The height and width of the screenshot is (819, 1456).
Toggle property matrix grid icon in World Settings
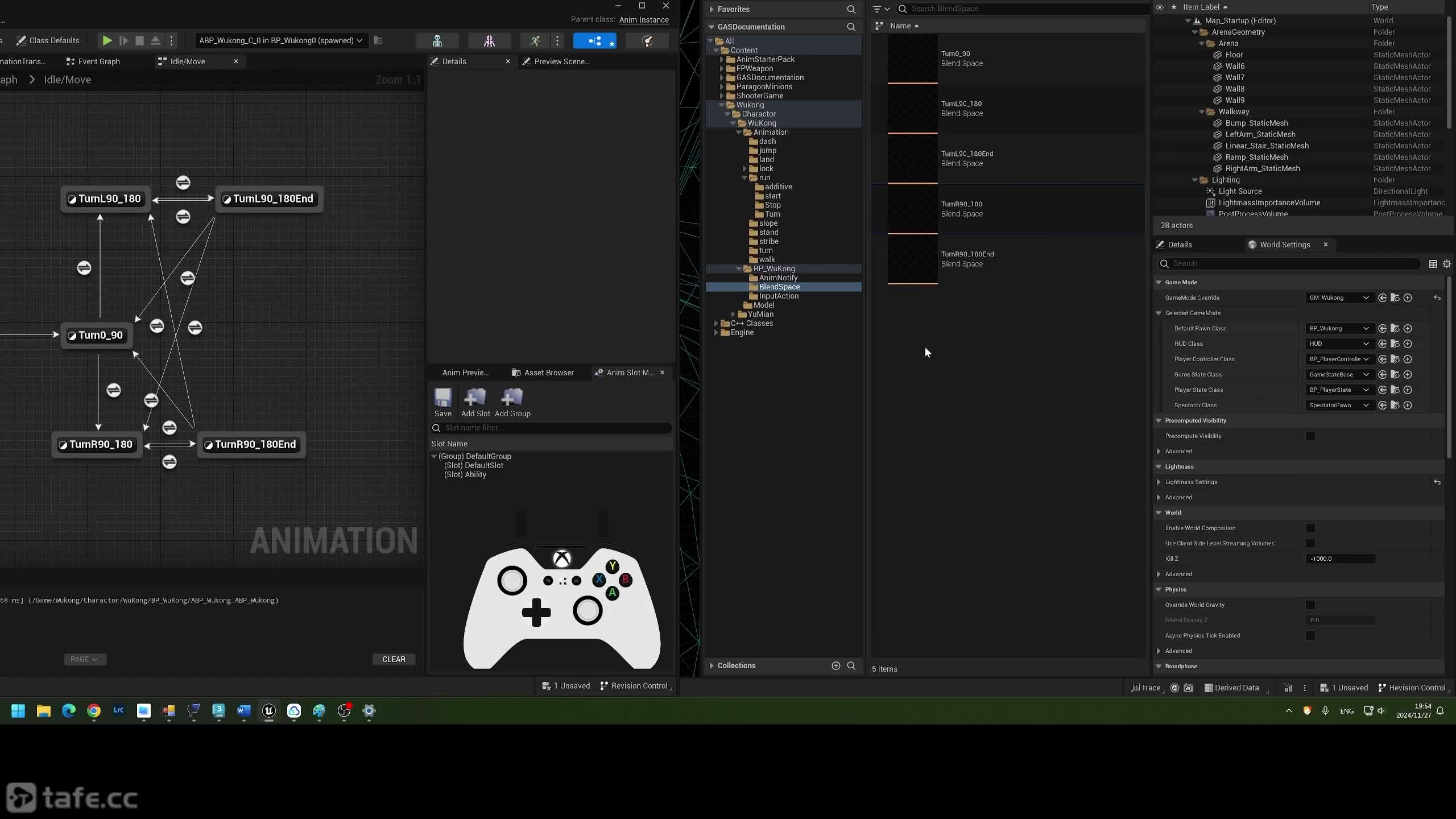1433,264
